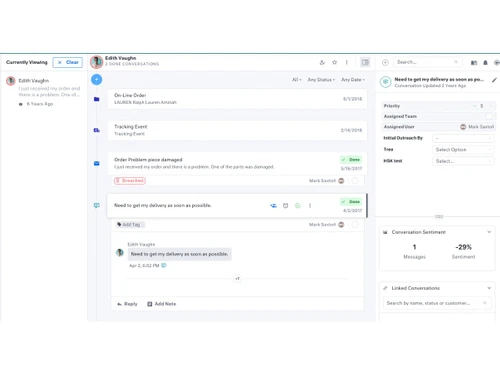Click the Add Note button
The image size is (500, 375).
click(x=162, y=304)
